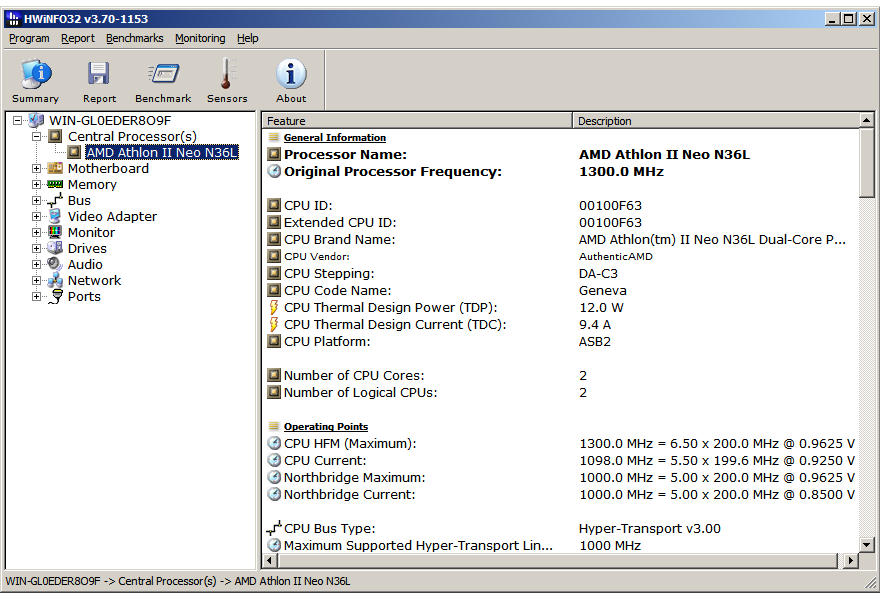
Task: Select the CPU Code Name row
Action: (560, 290)
